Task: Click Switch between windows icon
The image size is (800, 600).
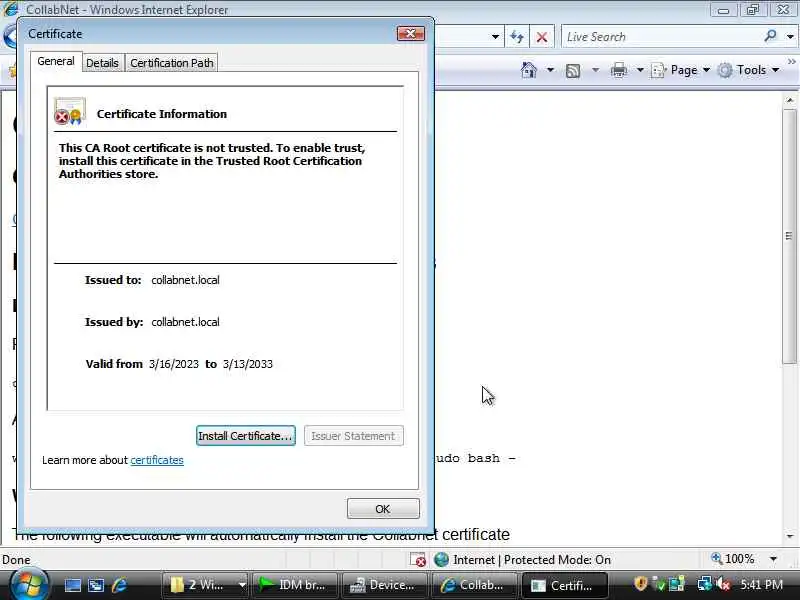Action: (x=96, y=585)
